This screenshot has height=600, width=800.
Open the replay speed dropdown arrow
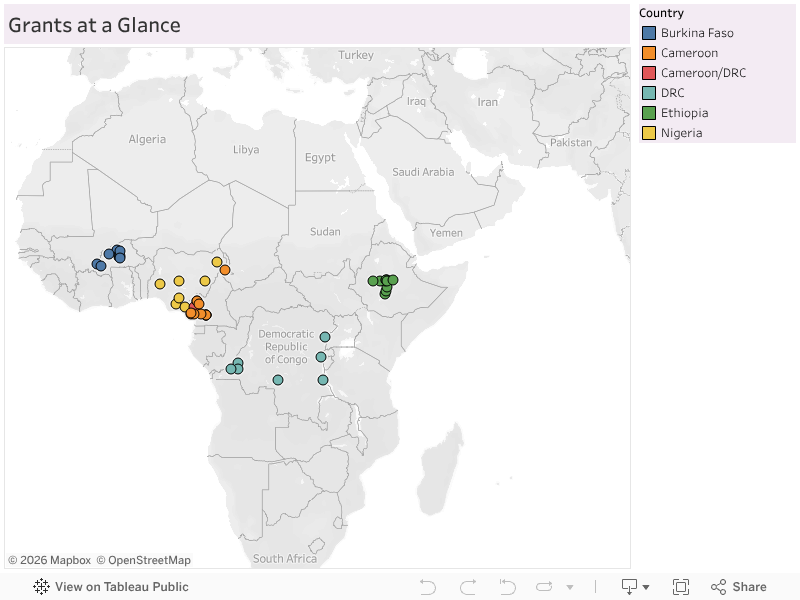(570, 587)
